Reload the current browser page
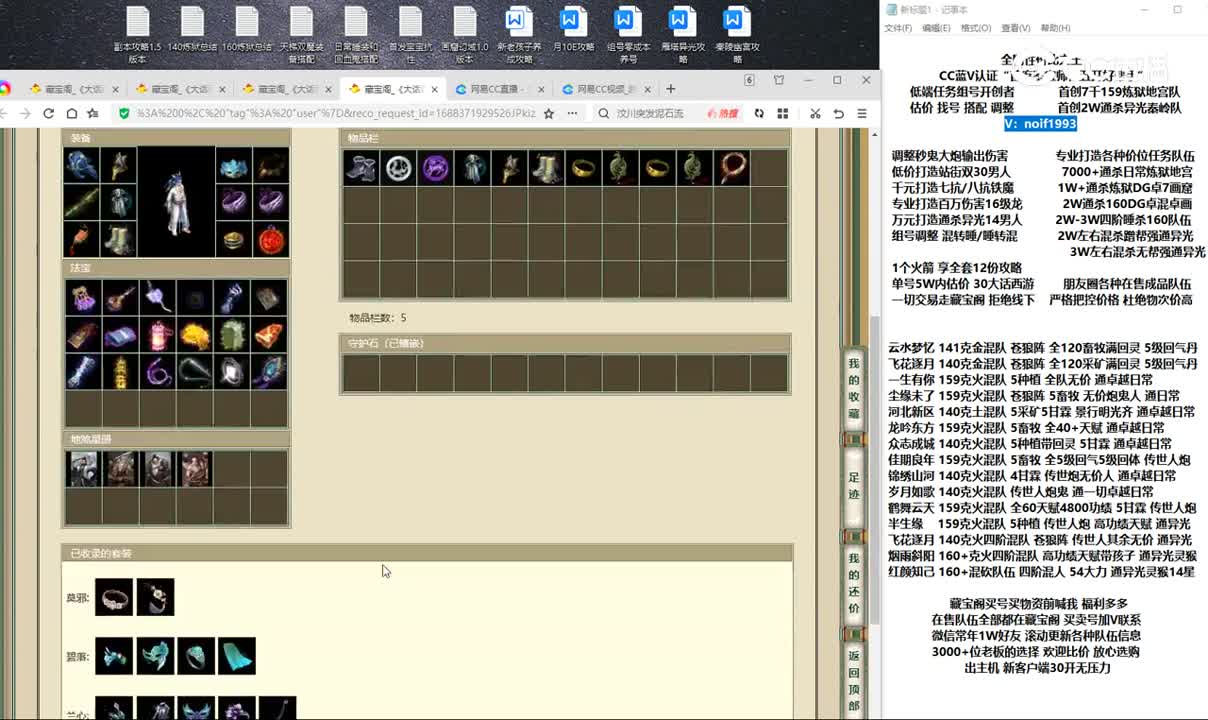 [48, 114]
